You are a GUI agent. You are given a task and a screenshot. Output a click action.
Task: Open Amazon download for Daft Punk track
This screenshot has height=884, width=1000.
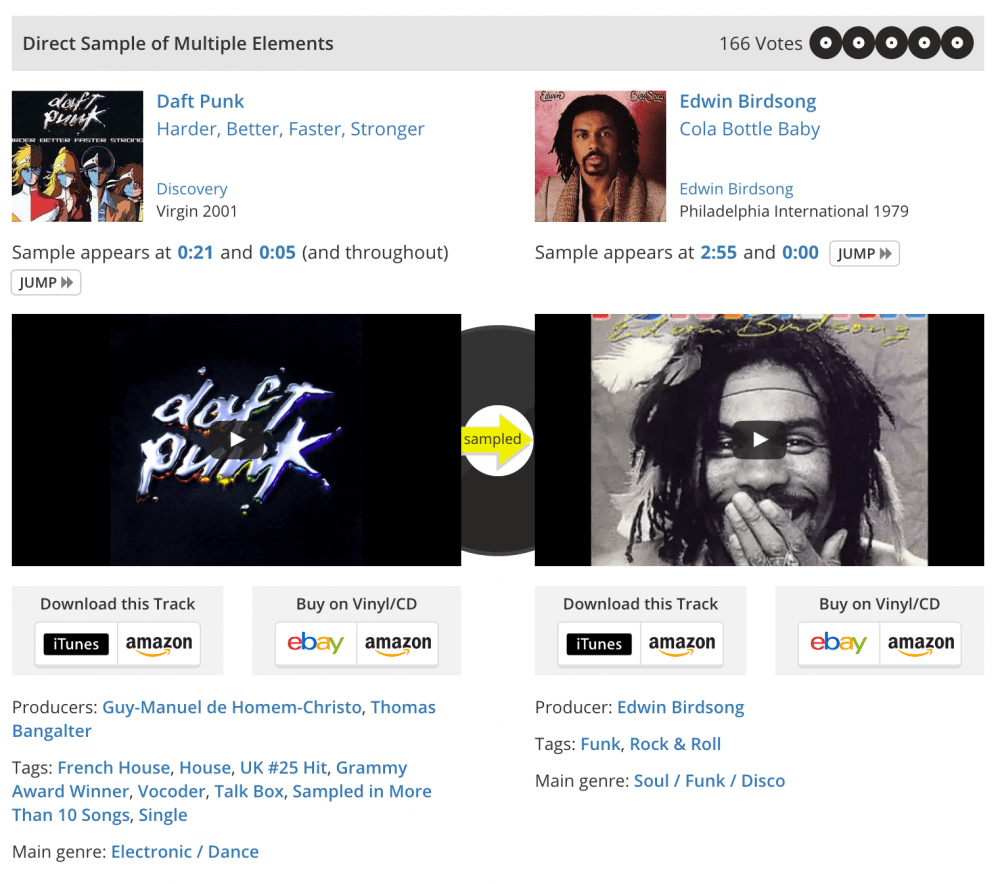coord(159,644)
